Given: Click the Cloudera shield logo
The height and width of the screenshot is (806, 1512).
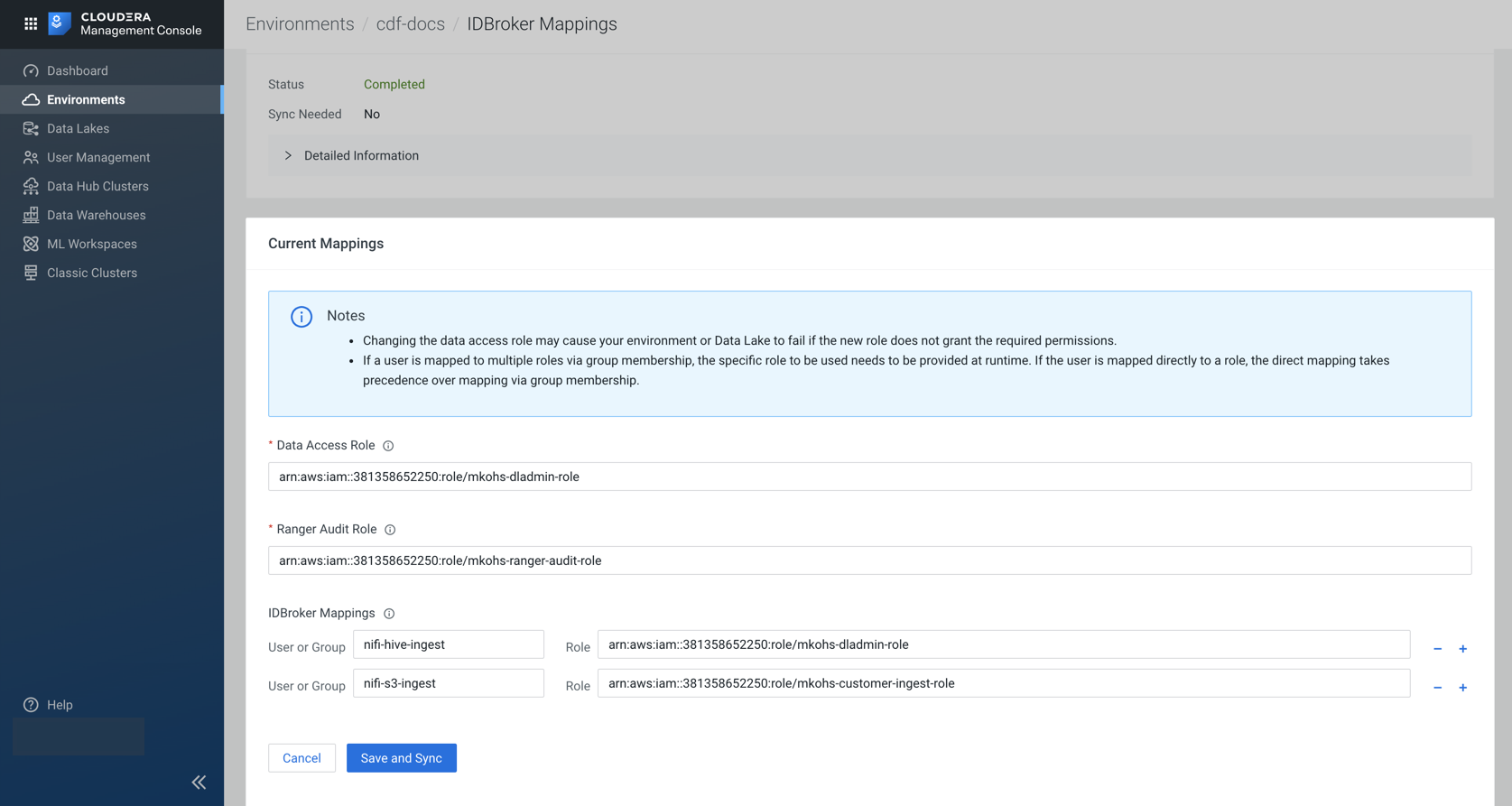Looking at the screenshot, I should (x=60, y=23).
